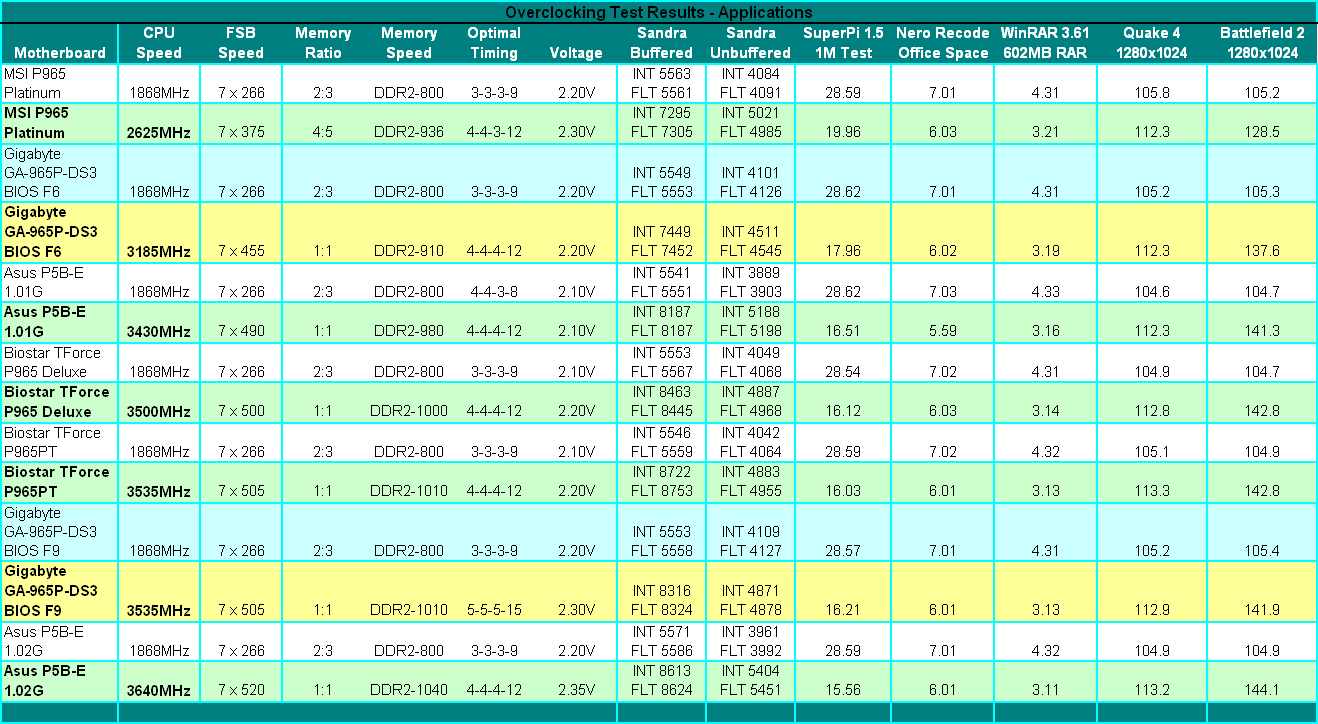The height and width of the screenshot is (724, 1318).
Task: Click the Battlefield 2 1280x1024 header
Action: tap(1262, 43)
